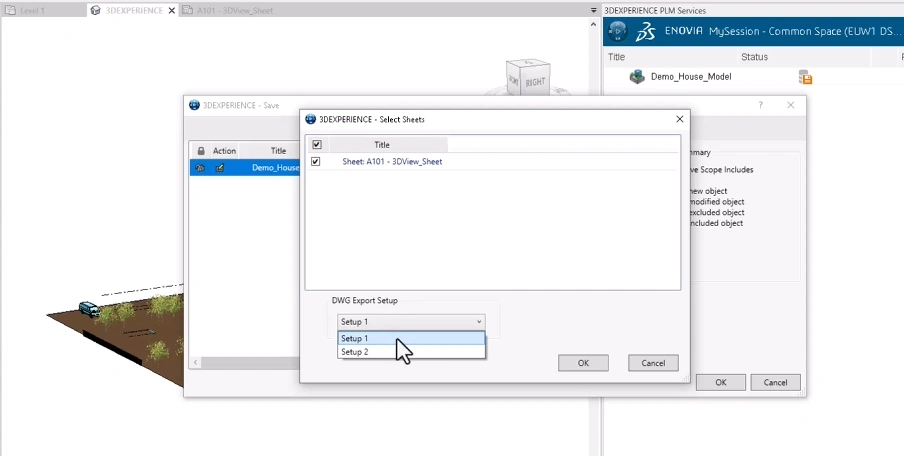Click OK in Select Sheets dialog
This screenshot has height=456, width=904.
[583, 363]
